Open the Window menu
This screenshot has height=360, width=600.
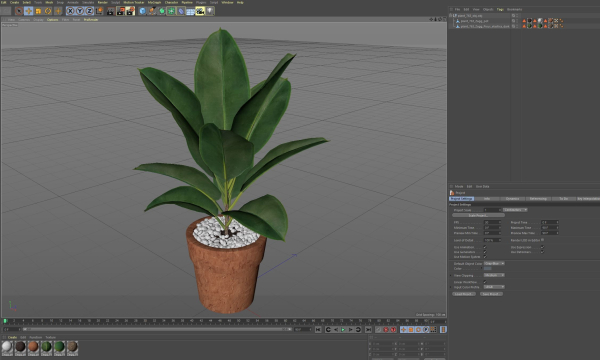point(227,2)
